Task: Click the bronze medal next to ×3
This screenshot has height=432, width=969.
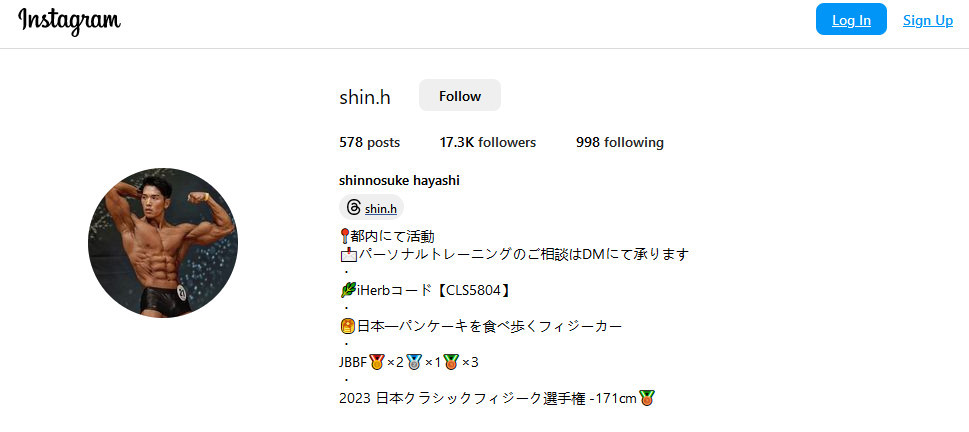Action: click(451, 362)
